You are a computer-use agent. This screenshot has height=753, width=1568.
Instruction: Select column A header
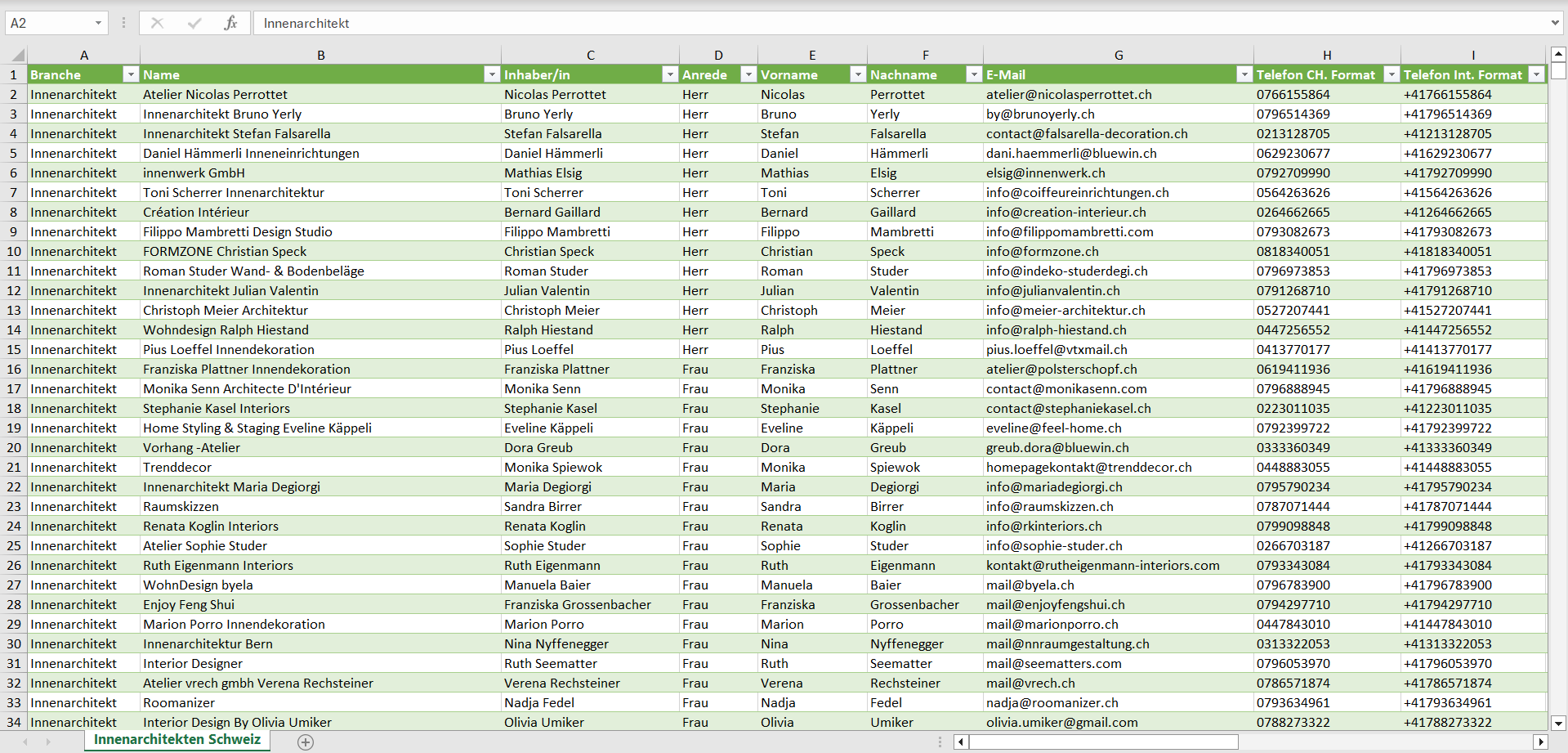click(x=84, y=56)
